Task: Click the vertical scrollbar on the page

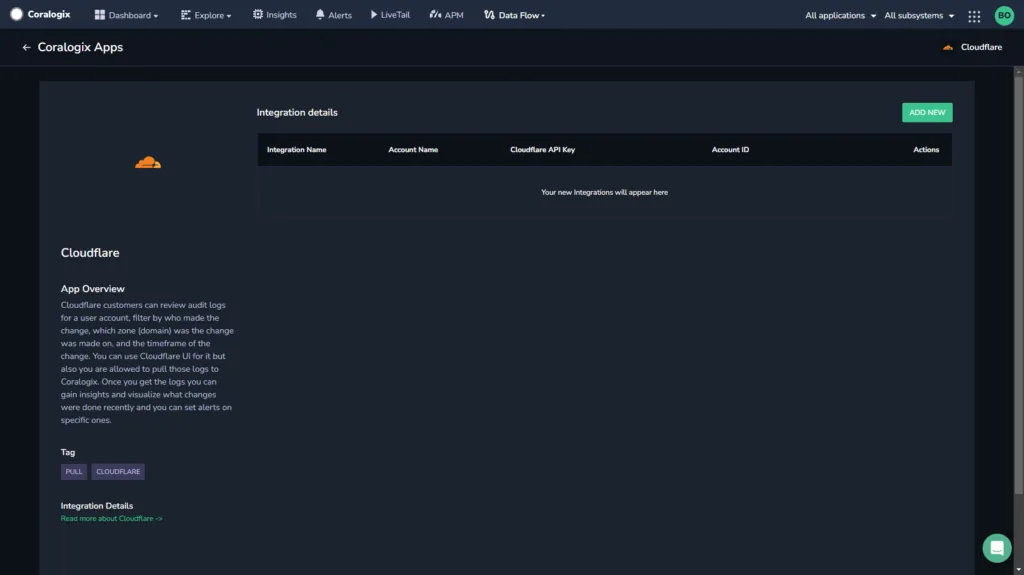Action: click(x=1018, y=284)
